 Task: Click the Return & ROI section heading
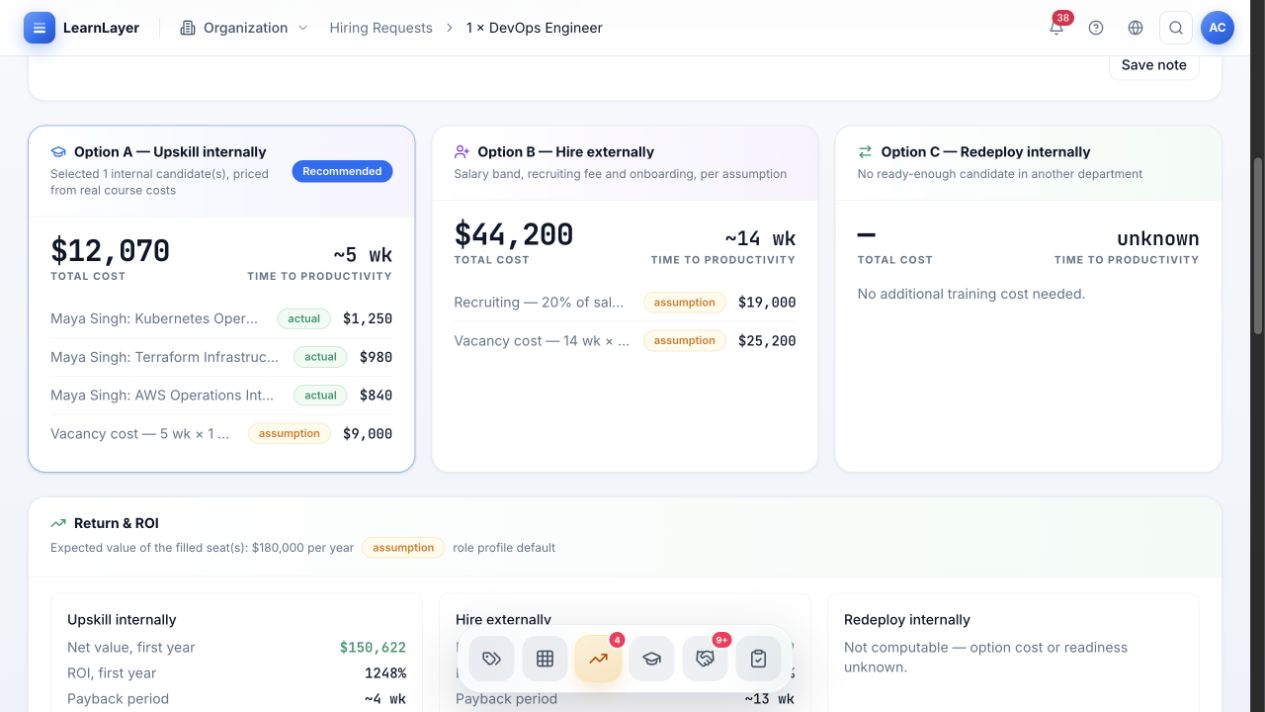click(116, 523)
